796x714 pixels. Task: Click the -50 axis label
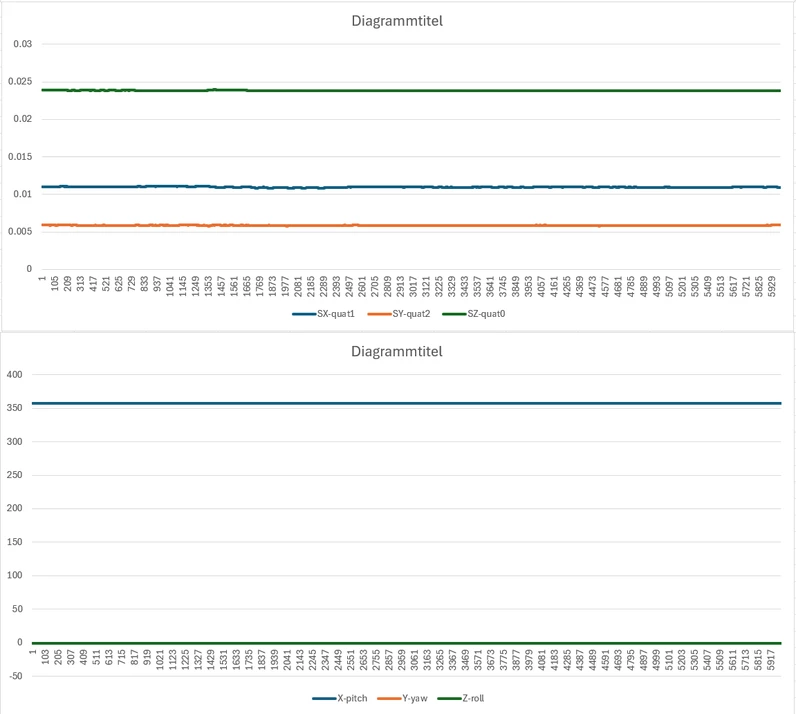coord(16,676)
